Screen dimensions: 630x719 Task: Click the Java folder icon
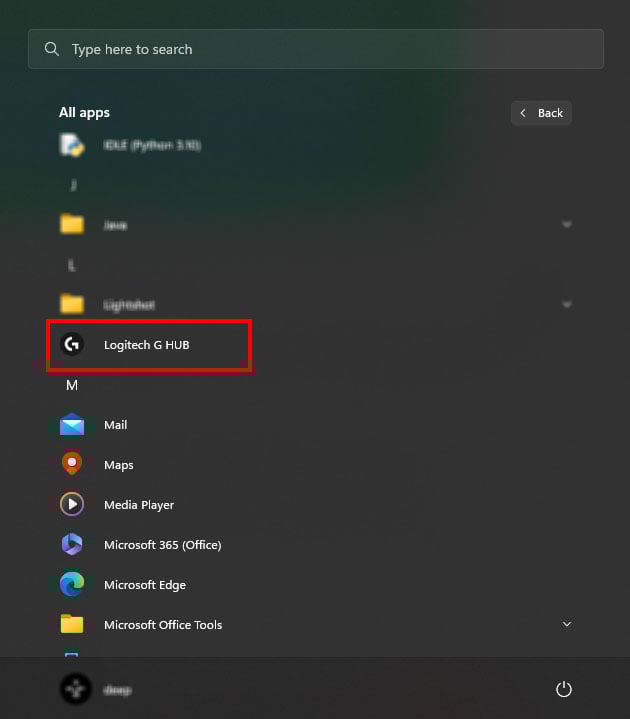(x=72, y=224)
